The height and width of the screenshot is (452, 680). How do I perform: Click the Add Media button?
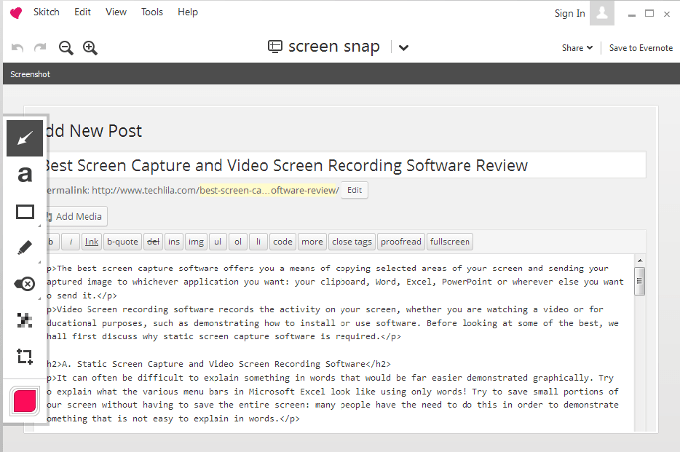click(76, 216)
